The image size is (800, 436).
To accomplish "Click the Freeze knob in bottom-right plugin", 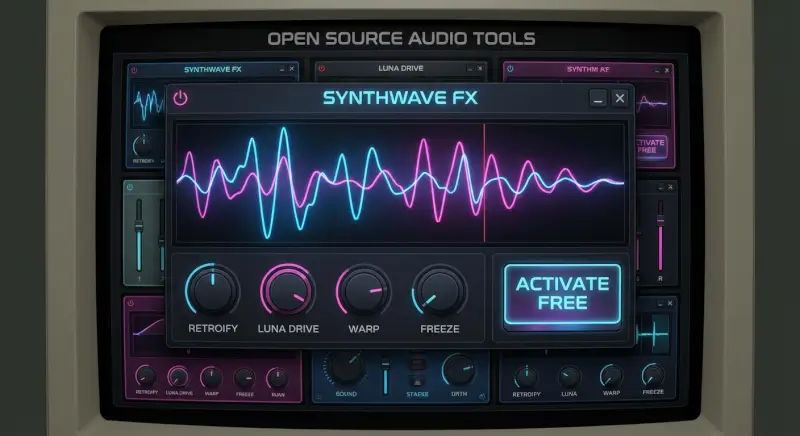I will click(653, 375).
